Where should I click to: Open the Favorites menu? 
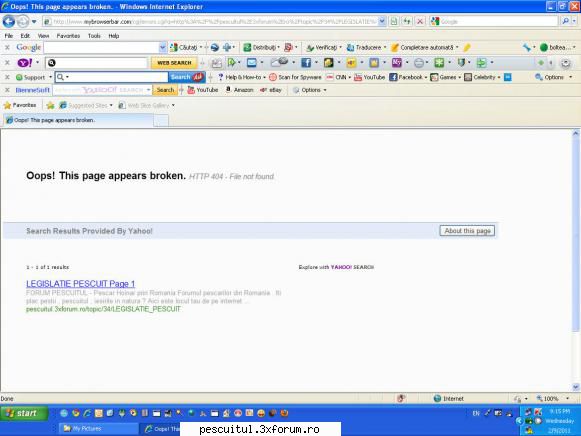pyautogui.click(x=68, y=36)
